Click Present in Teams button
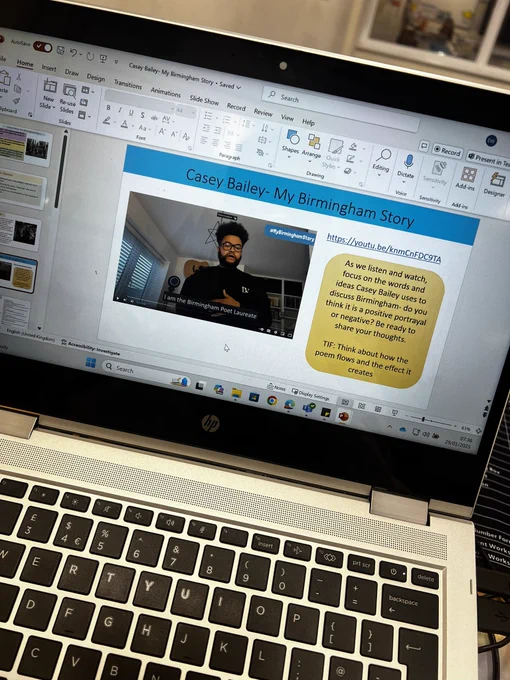 point(487,159)
